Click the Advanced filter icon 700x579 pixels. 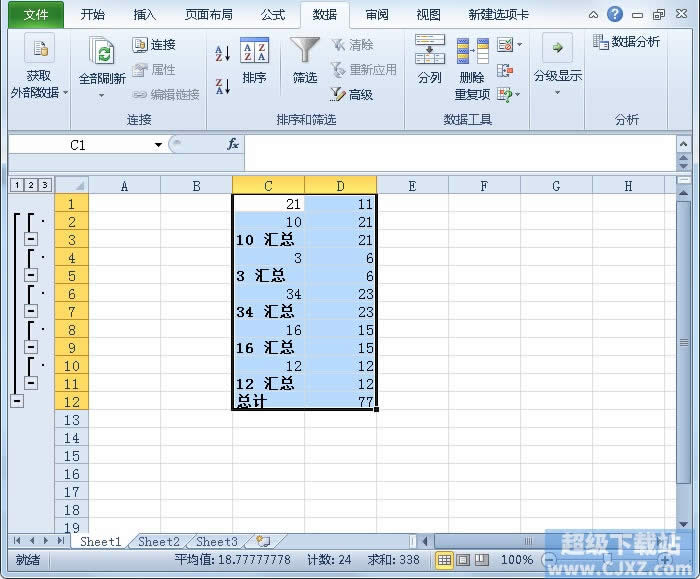tap(338, 94)
